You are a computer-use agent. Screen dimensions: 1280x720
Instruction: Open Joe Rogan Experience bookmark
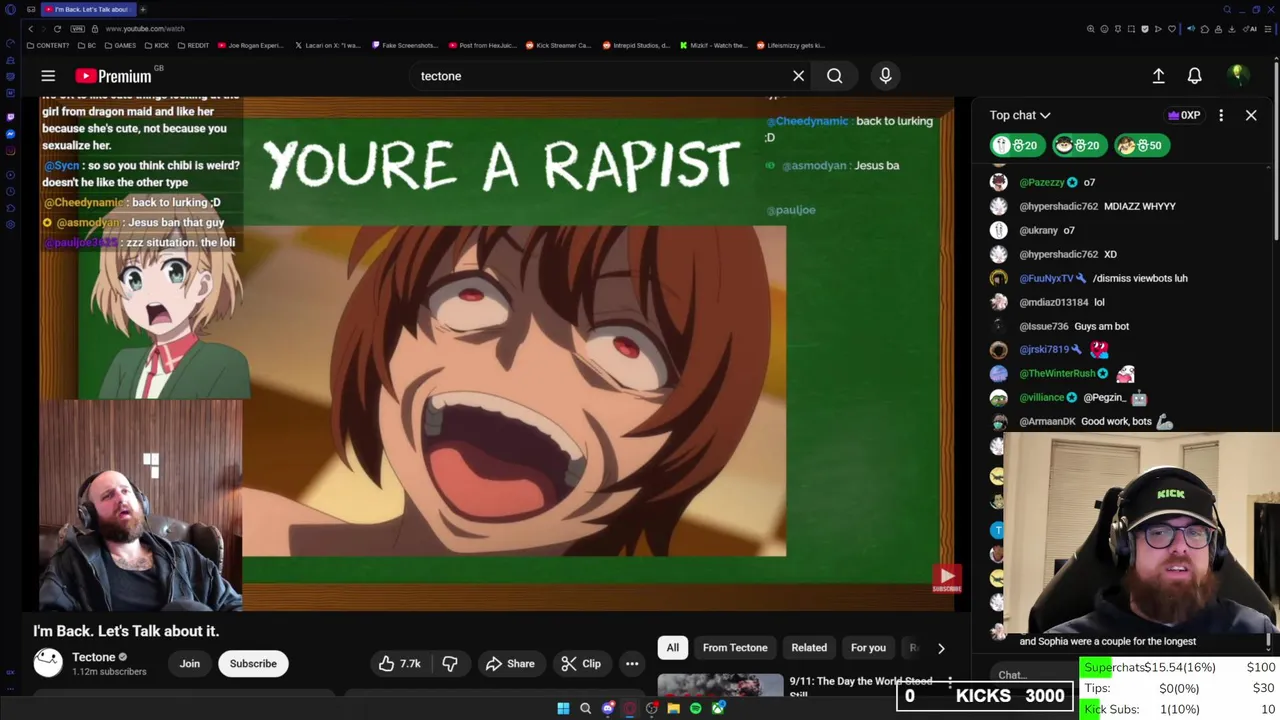pos(251,45)
